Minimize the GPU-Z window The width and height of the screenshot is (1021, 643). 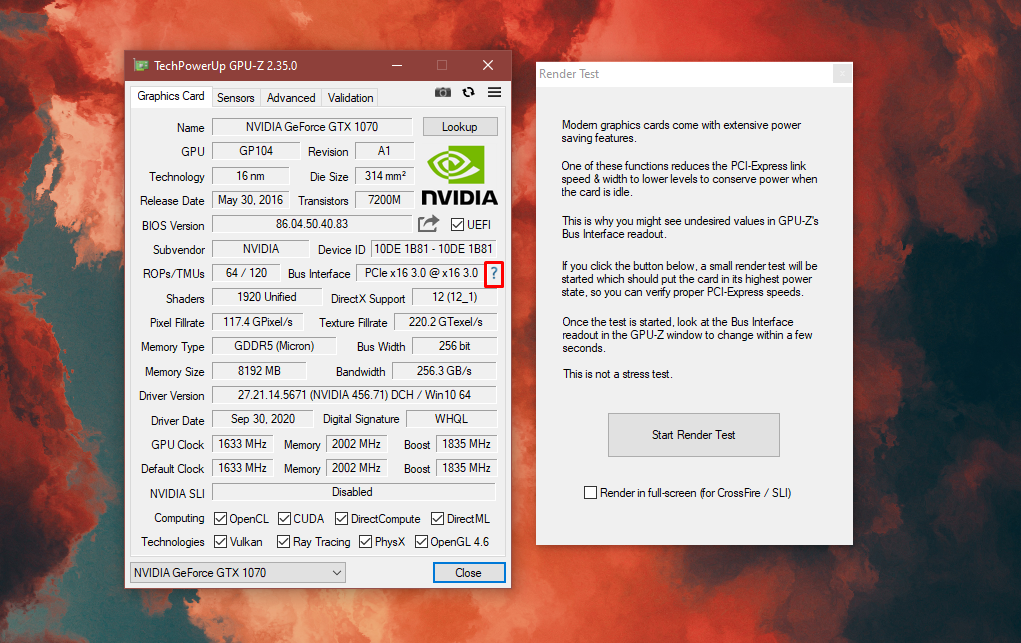point(397,65)
